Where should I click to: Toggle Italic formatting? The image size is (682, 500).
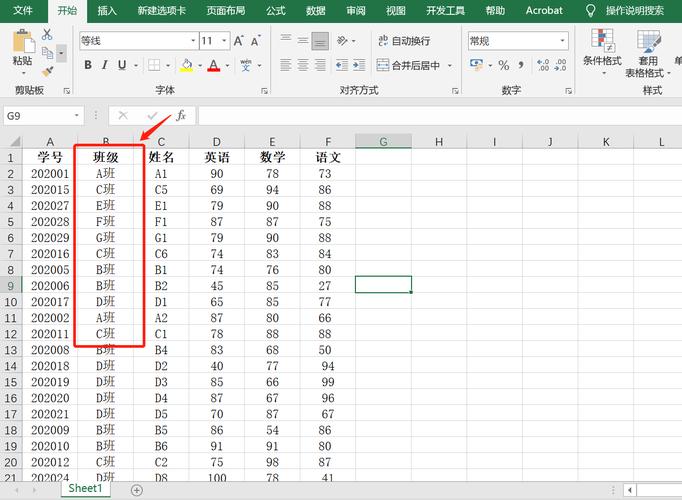coord(106,65)
